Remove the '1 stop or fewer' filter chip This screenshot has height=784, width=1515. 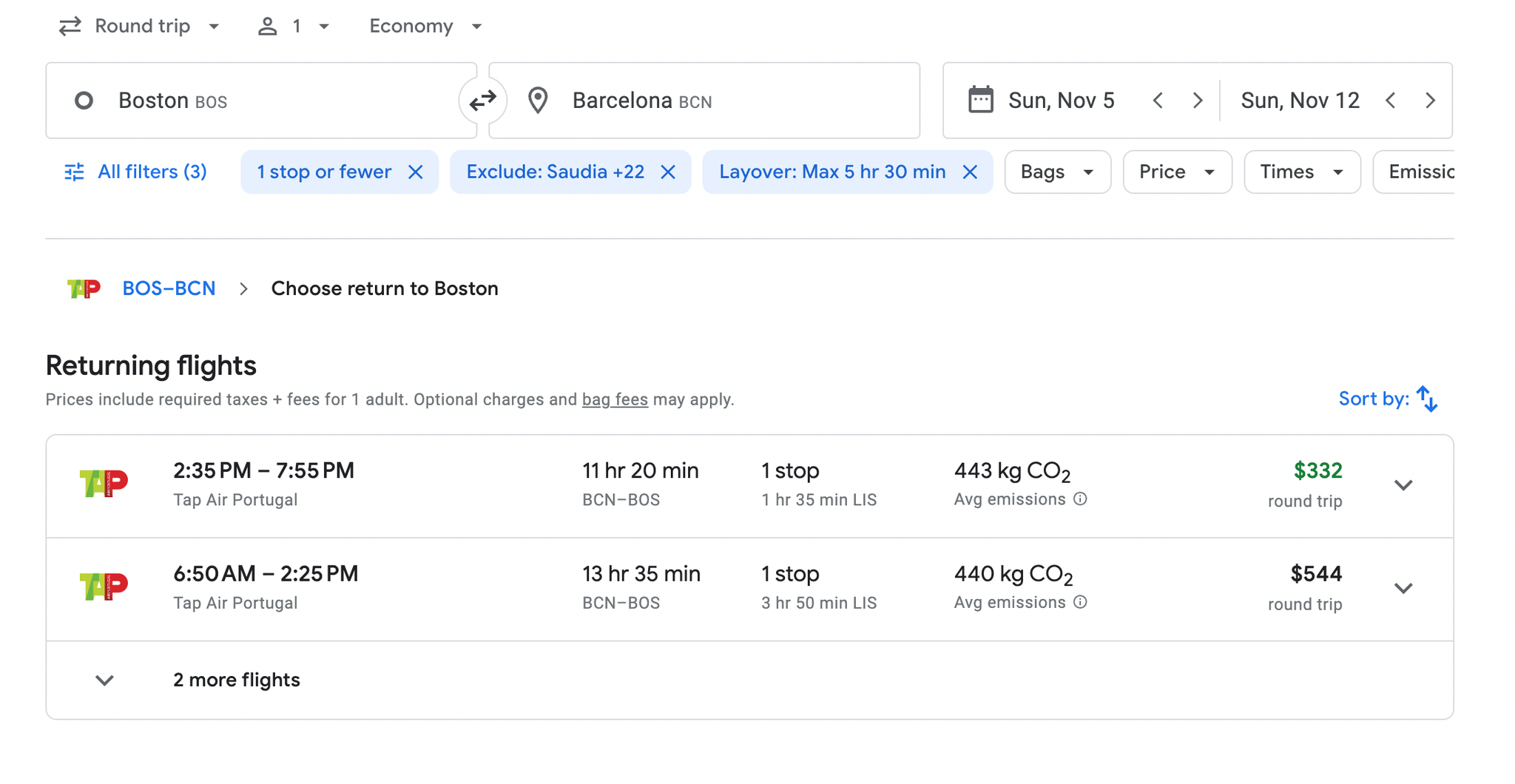pyautogui.click(x=416, y=172)
